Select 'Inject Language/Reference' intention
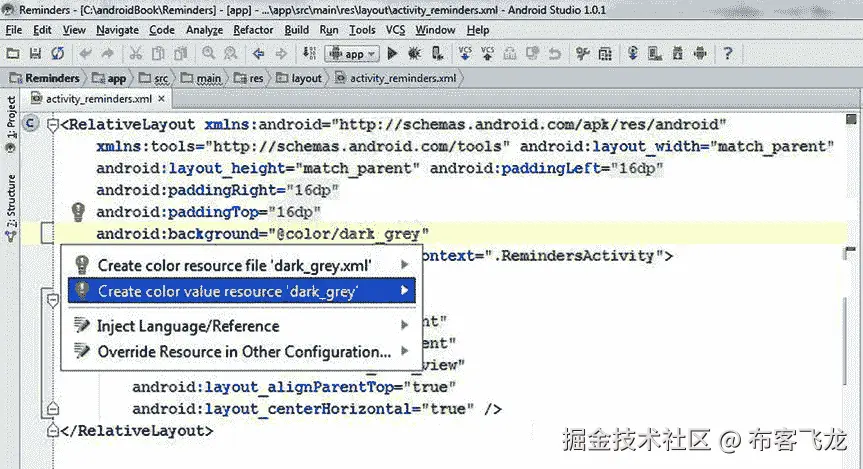 pos(242,325)
